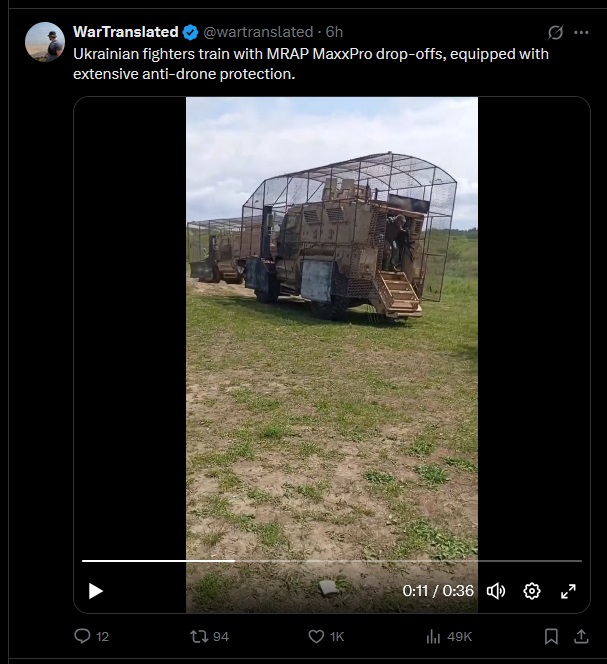Click the tweet text about MaxxPro drop-offs
Screen dimensions: 607x664
click(310, 64)
